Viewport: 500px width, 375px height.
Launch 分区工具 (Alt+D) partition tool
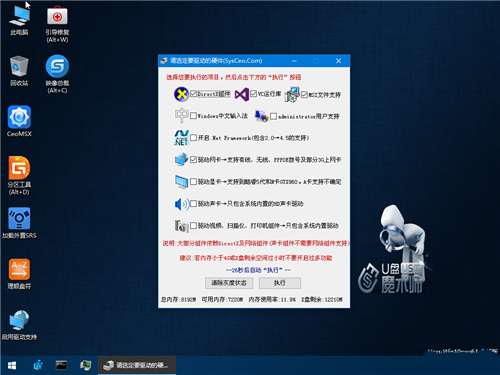coord(19,176)
